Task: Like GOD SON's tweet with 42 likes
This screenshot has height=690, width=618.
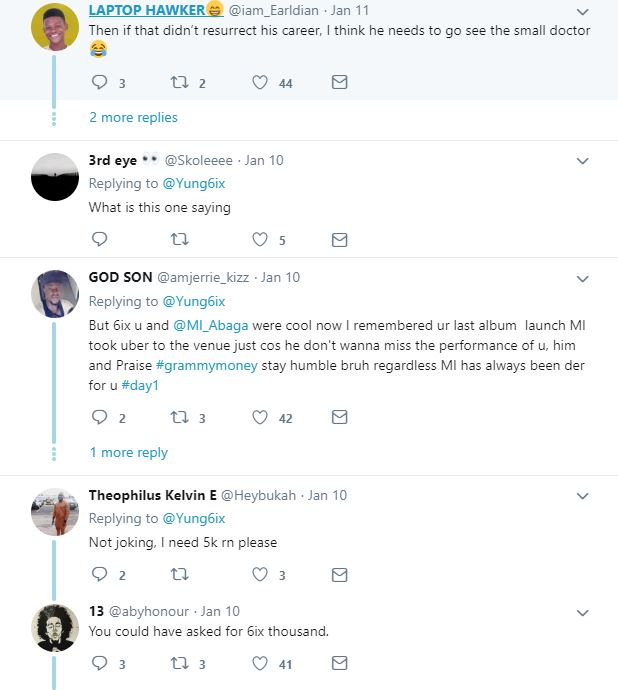Action: [261, 417]
